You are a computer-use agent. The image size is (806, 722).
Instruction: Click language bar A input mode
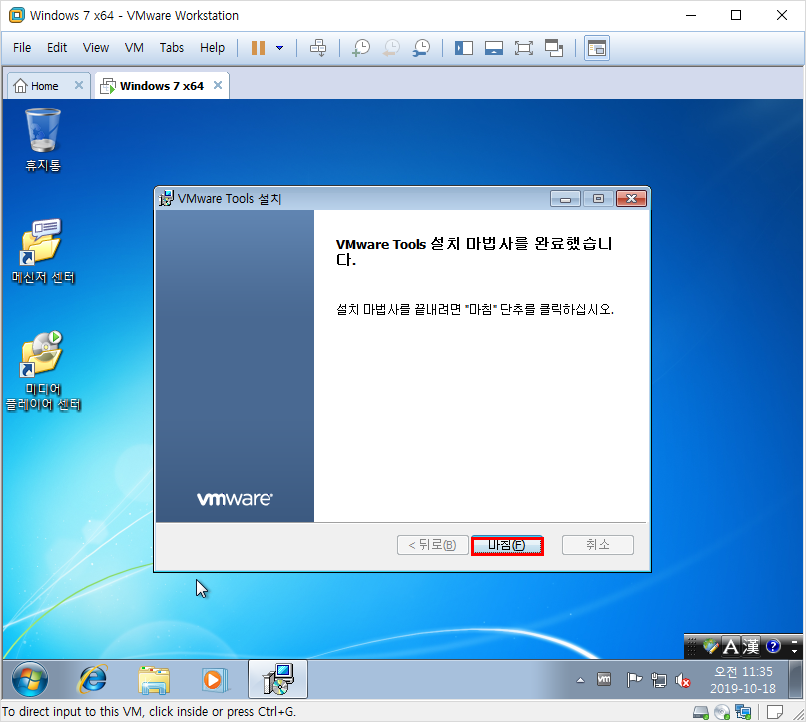point(730,646)
